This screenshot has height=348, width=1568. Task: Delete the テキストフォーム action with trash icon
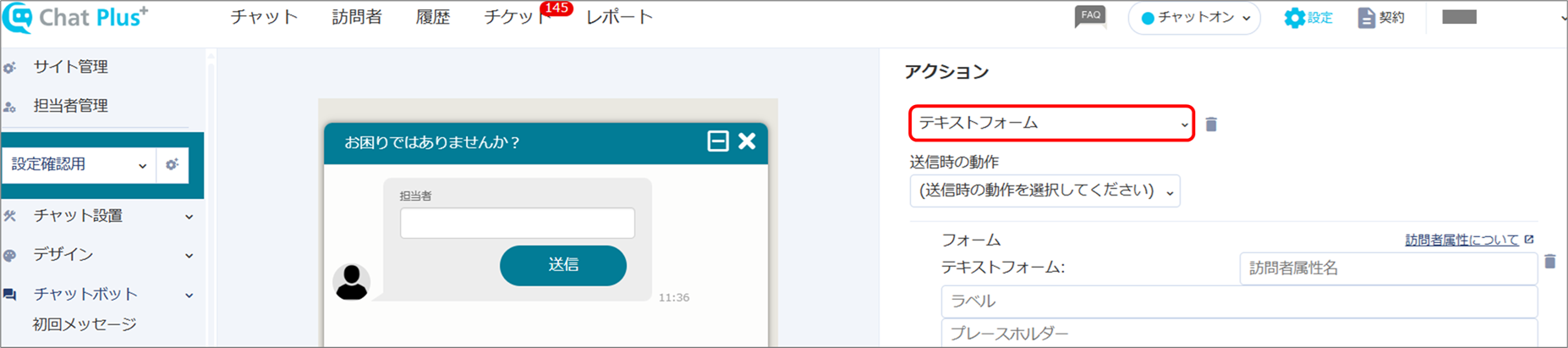1211,124
